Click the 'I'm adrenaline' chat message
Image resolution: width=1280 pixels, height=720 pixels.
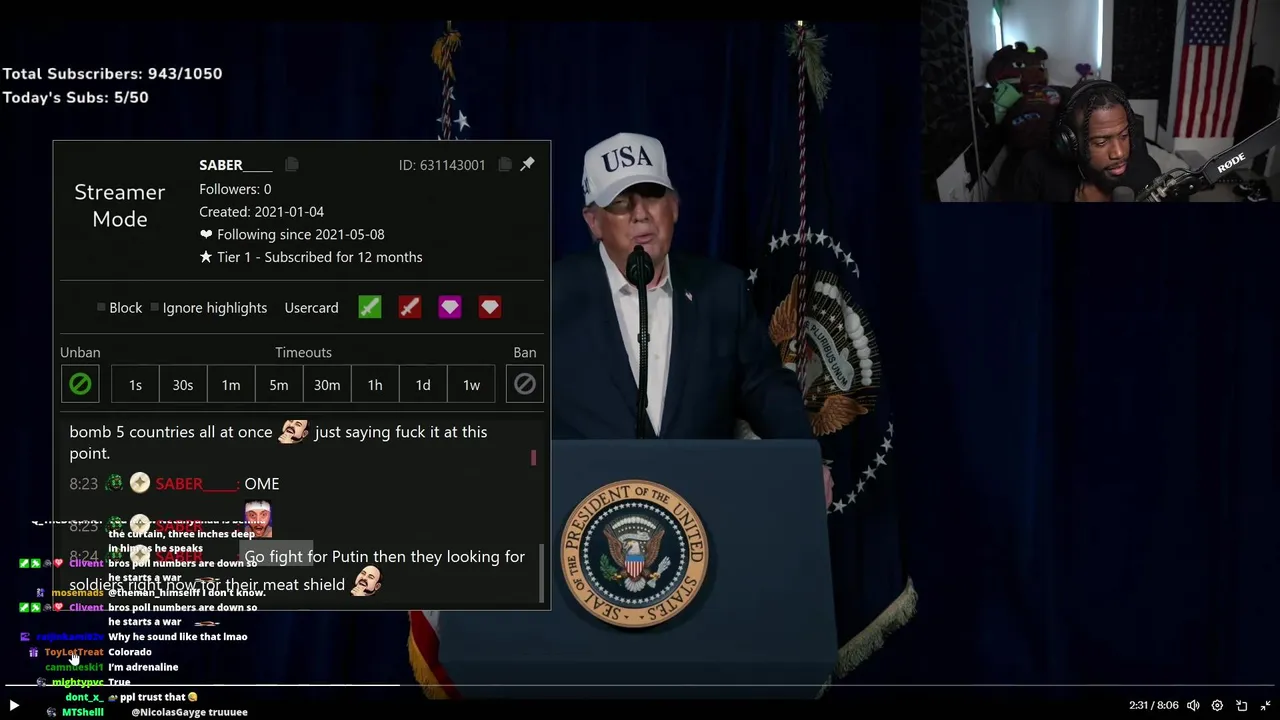tap(143, 667)
